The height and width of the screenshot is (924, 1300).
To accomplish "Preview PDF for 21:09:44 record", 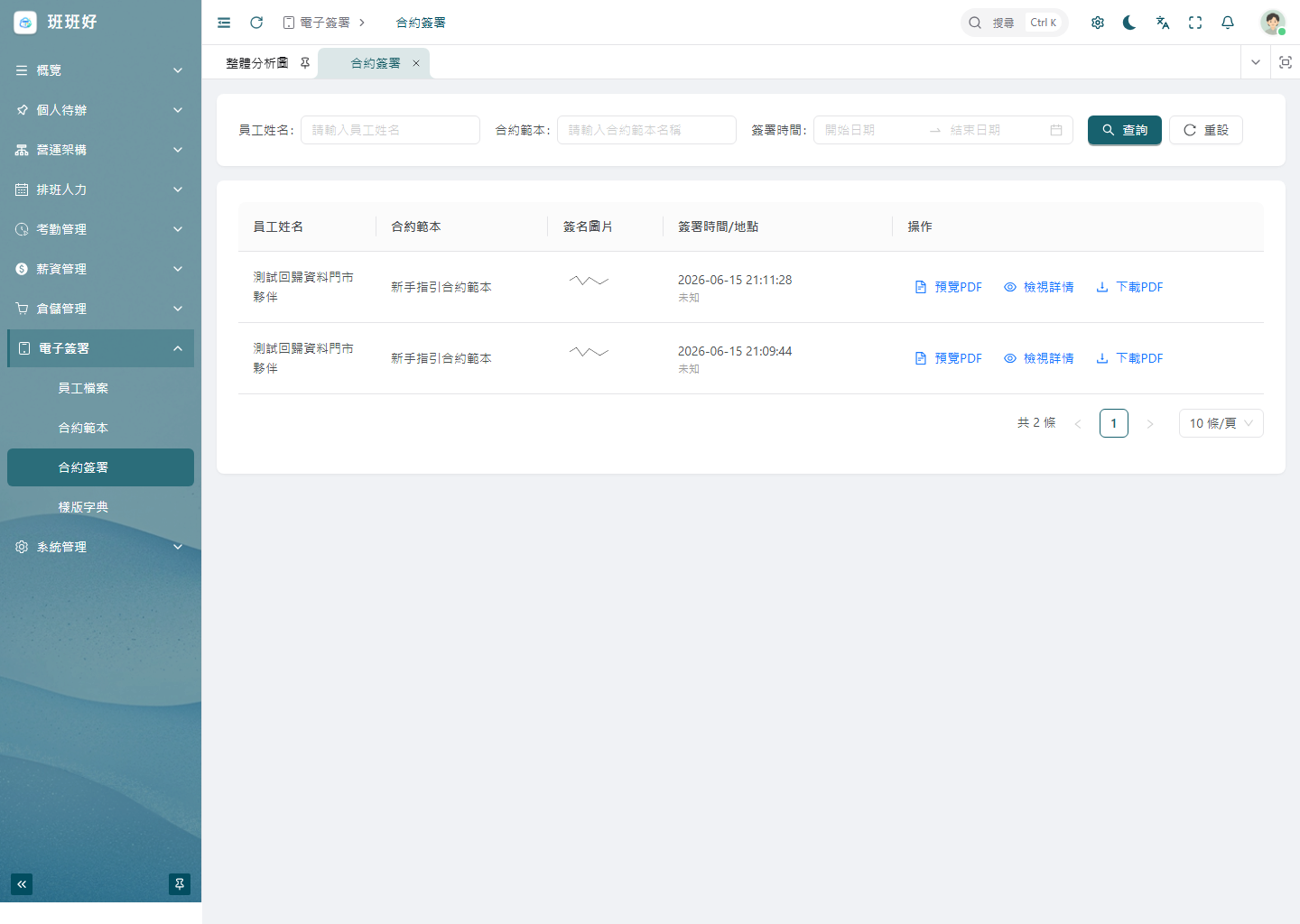I will pos(949,358).
